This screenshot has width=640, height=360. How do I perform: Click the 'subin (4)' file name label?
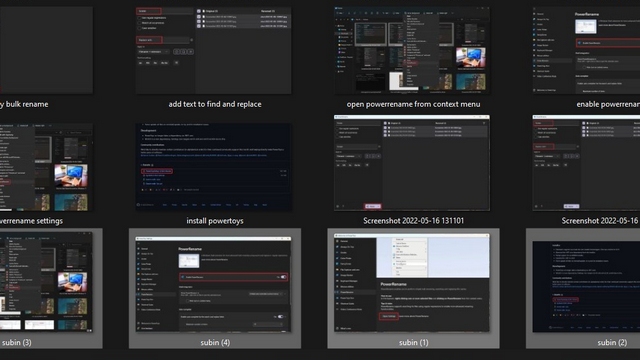215,342
